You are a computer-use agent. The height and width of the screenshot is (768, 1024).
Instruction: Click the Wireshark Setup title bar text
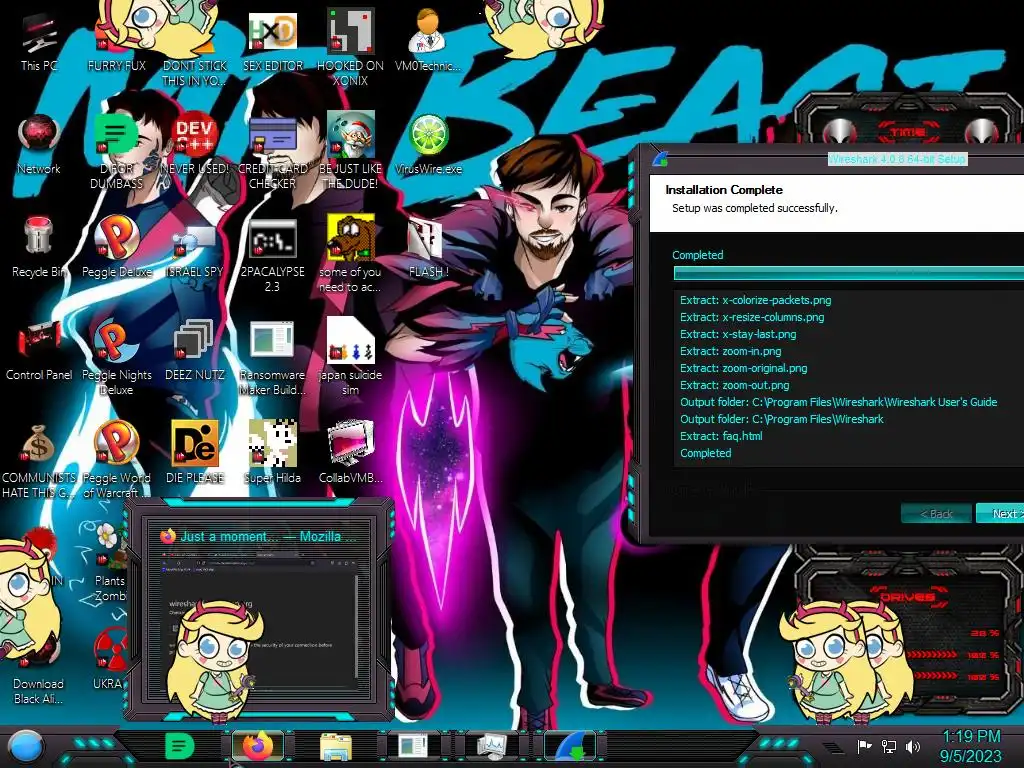pos(897,159)
